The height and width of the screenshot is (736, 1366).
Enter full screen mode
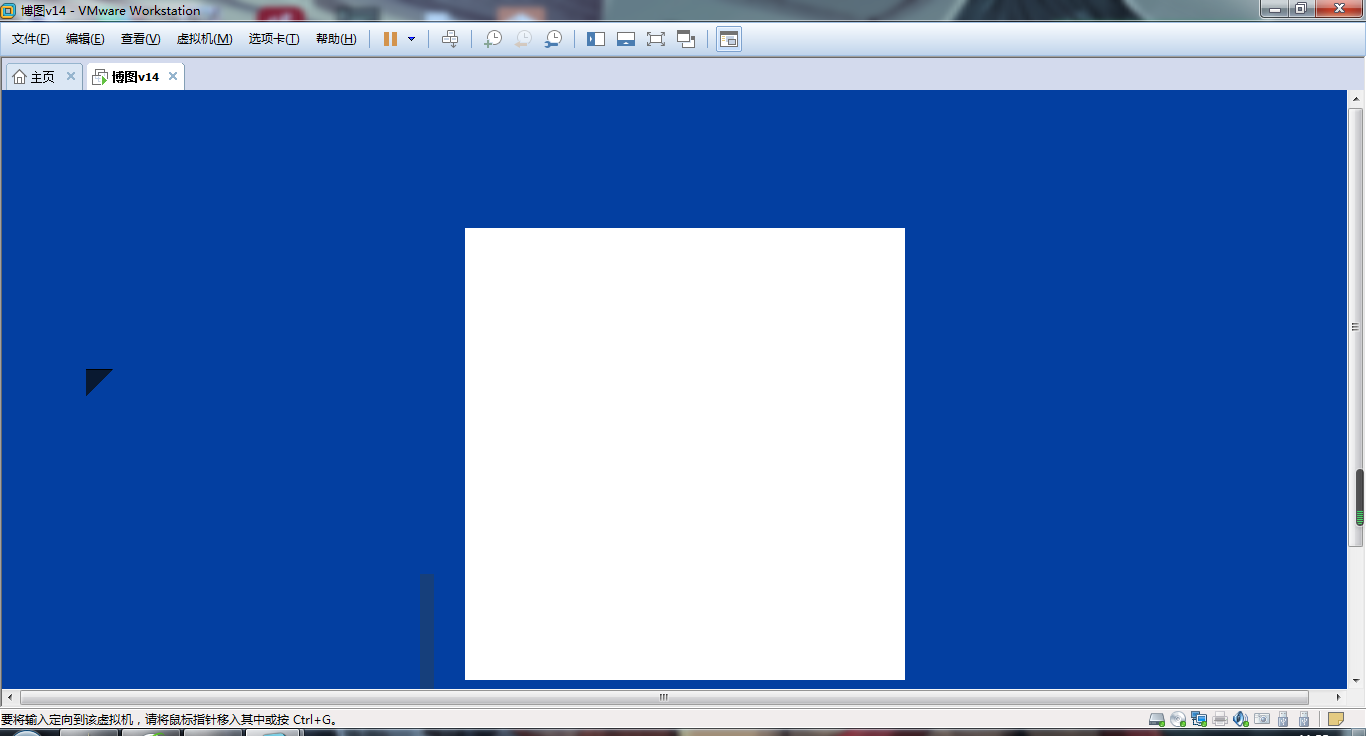coord(656,39)
